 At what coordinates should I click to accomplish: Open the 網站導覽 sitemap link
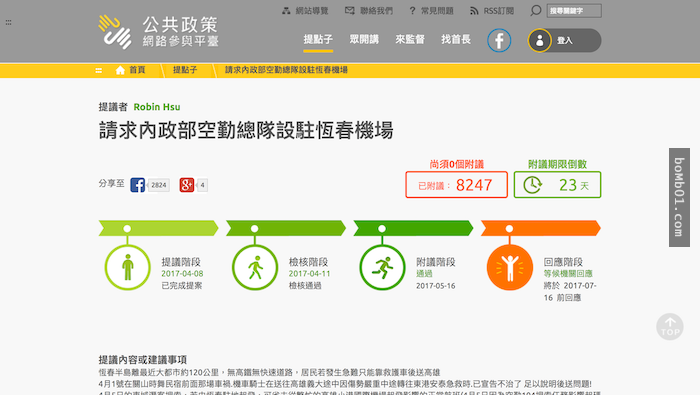tap(306, 11)
